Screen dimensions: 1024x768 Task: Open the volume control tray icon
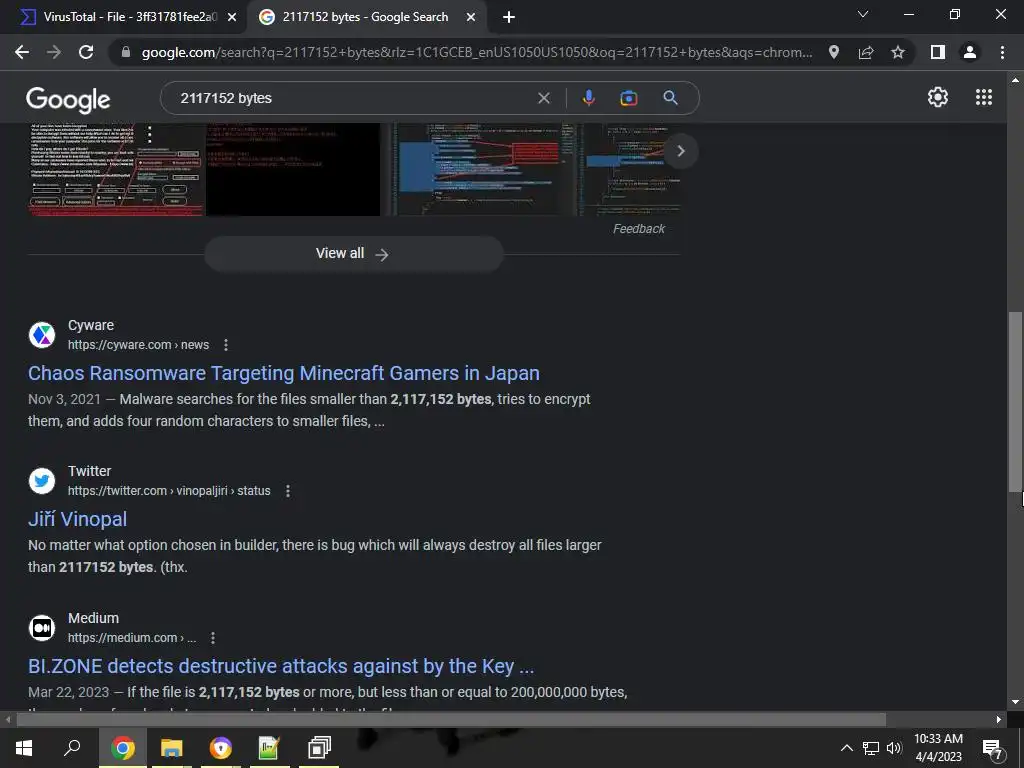894,748
